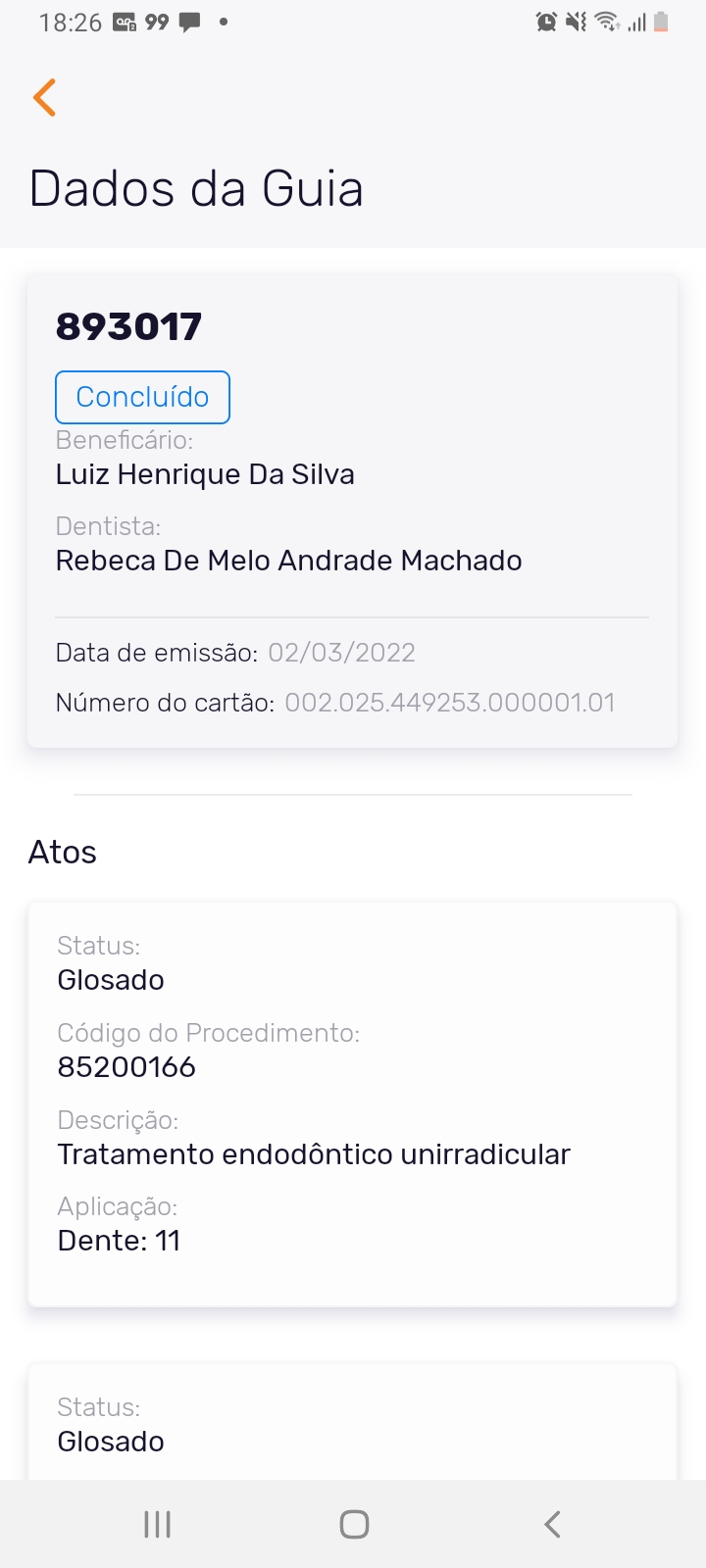Tap the Dente: 11 application entry

tap(119, 1241)
